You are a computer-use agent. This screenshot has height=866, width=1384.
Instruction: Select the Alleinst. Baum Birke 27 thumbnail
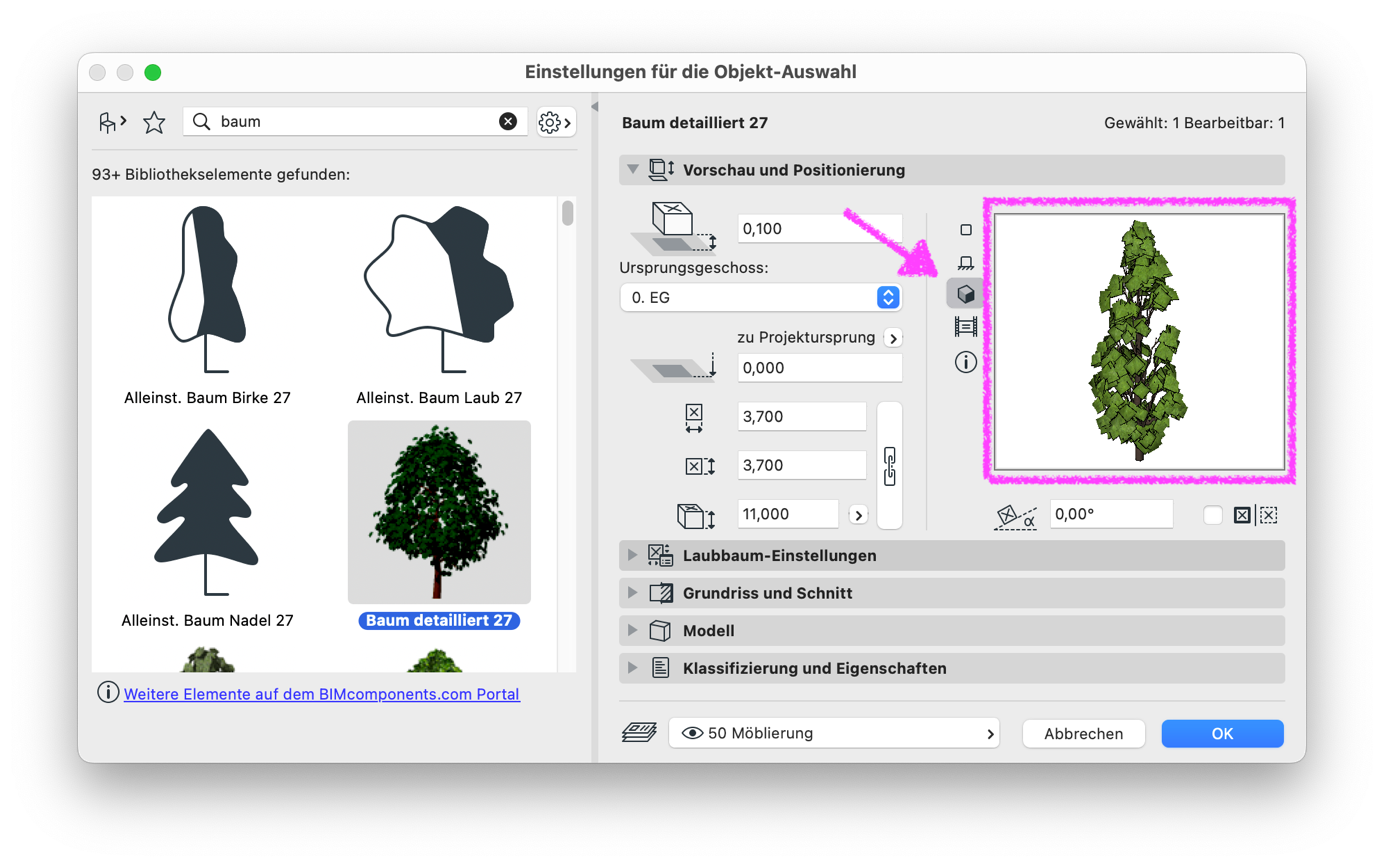click(207, 290)
